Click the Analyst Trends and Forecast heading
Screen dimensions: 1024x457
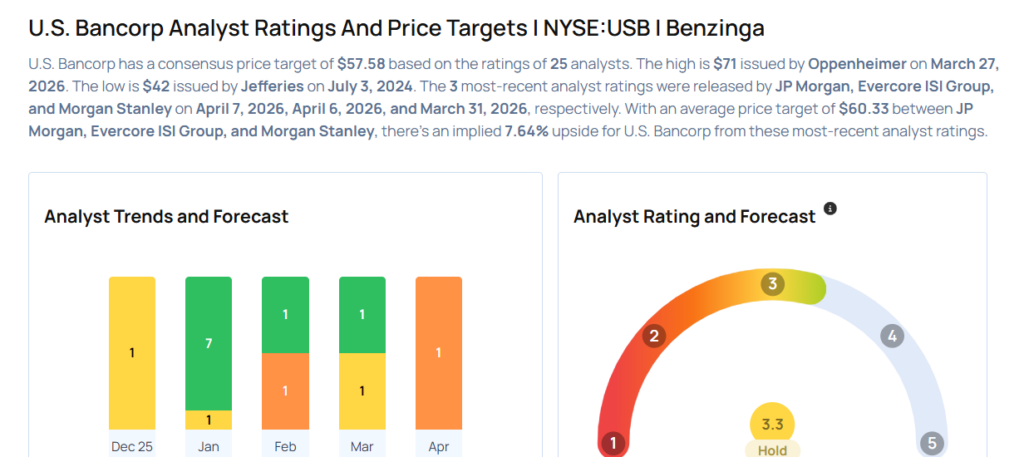166,216
